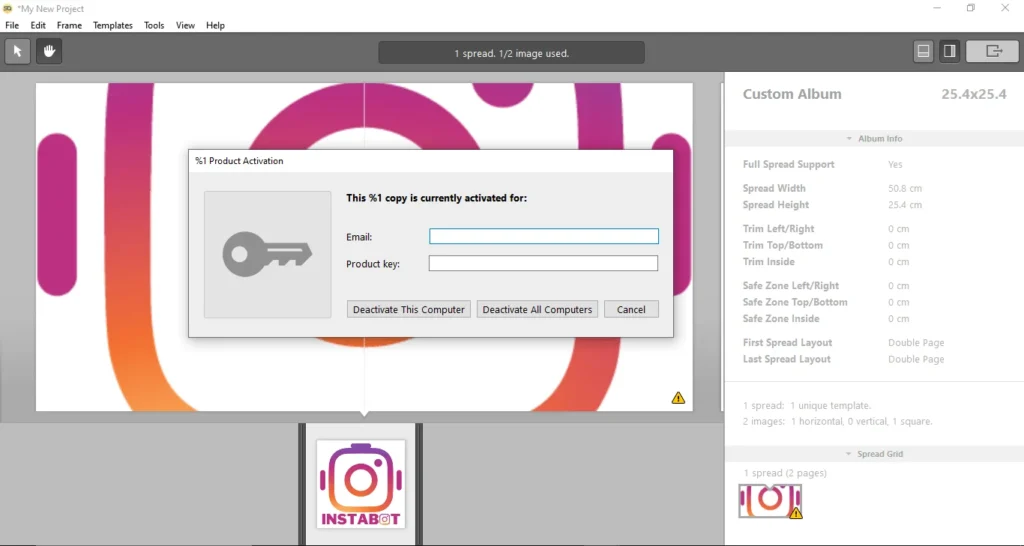The width and height of the screenshot is (1024, 546).
Task: Click the key icon in the activation dialog
Action: (x=267, y=254)
